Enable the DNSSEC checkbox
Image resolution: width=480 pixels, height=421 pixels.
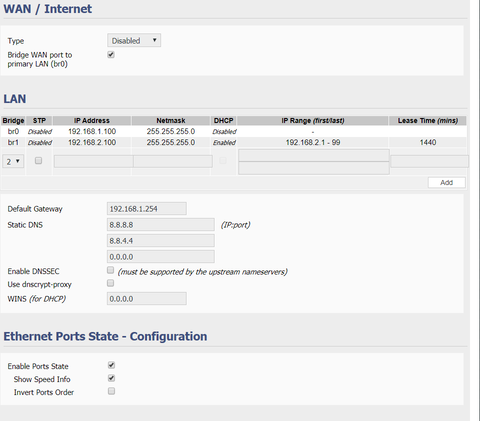(111, 270)
